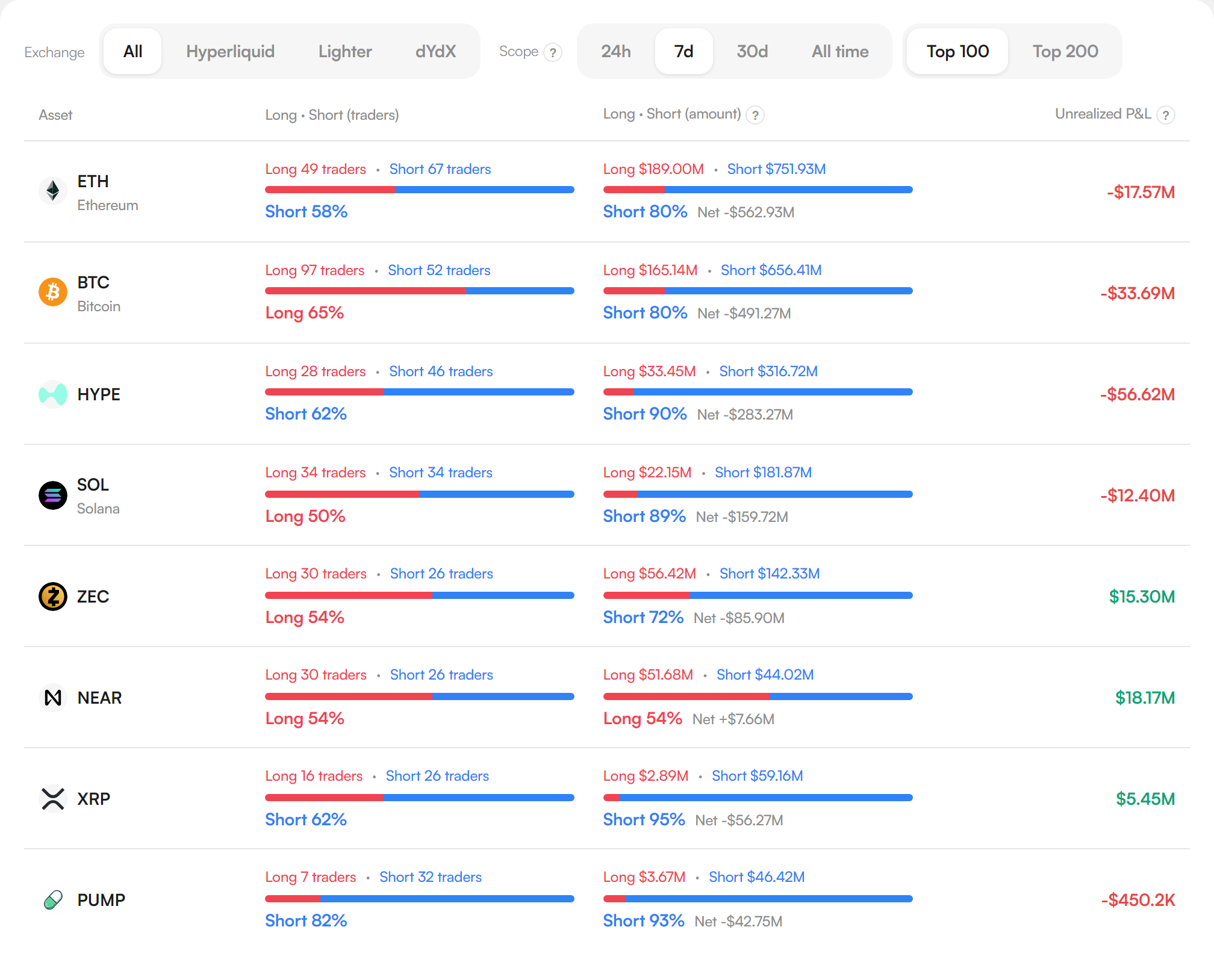Click the Bitcoin logo icon
The image size is (1214, 980).
[53, 292]
